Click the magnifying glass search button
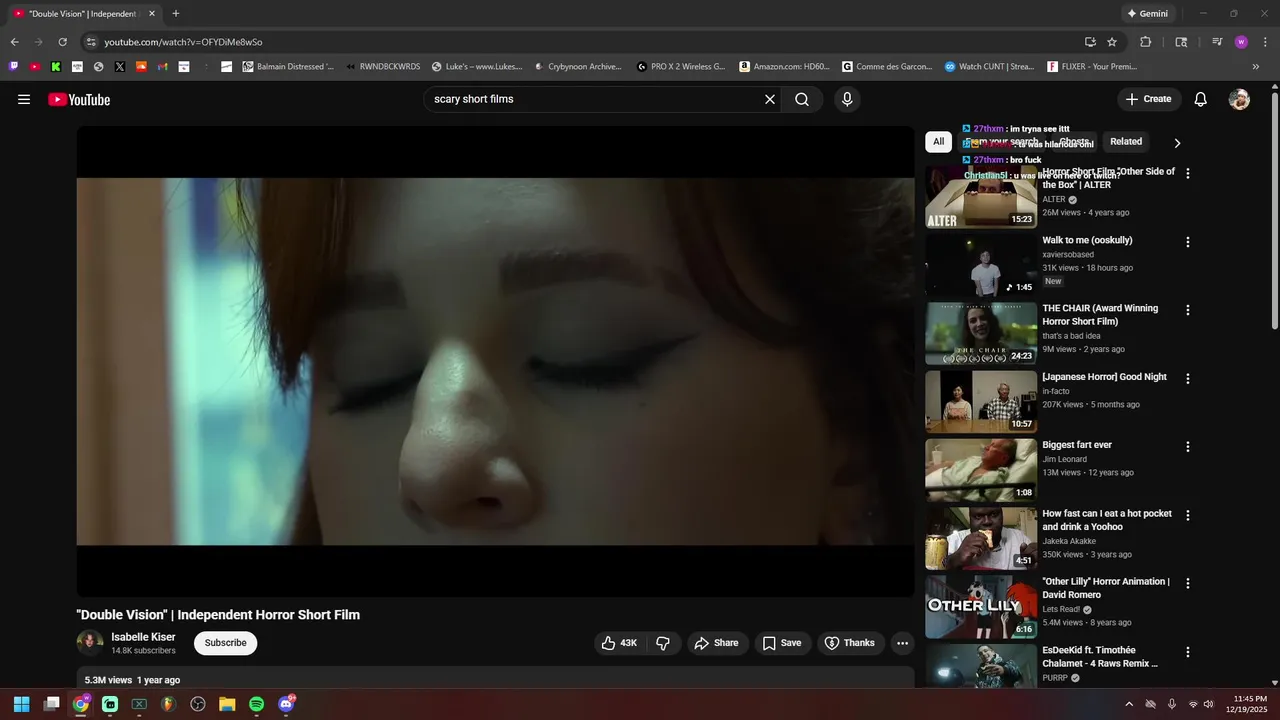Screen dimensions: 1280x720 pos(802,99)
